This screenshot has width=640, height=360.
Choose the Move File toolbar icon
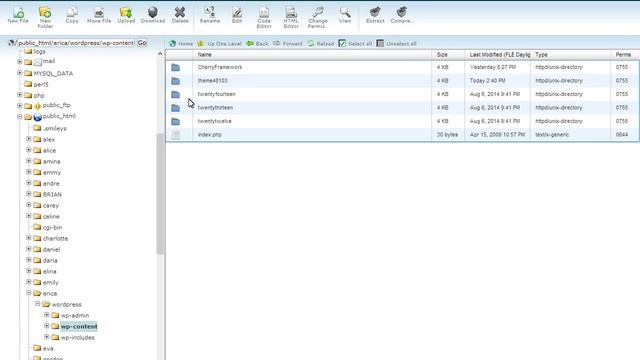99,15
